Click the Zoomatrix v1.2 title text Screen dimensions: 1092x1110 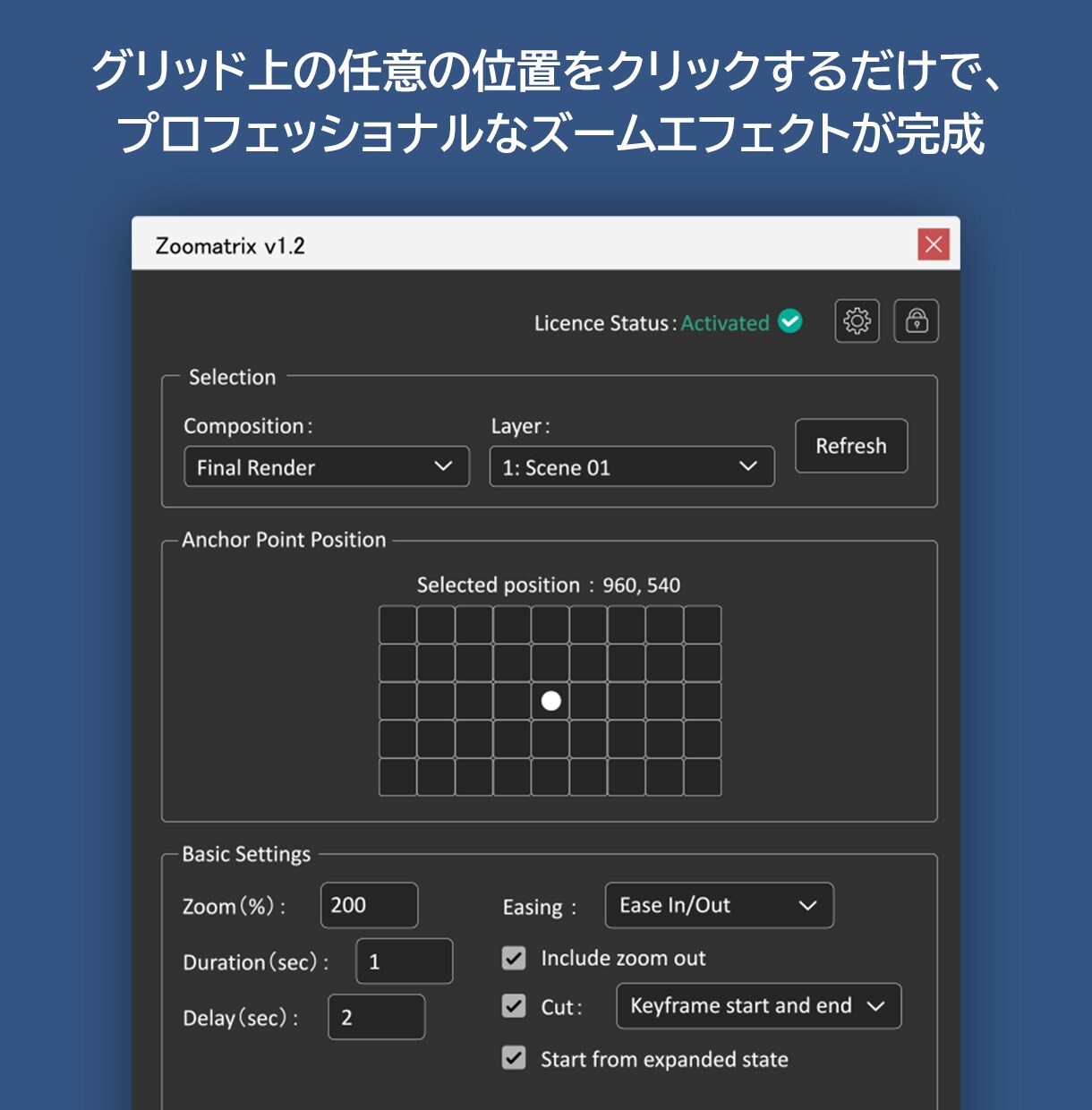(x=230, y=246)
